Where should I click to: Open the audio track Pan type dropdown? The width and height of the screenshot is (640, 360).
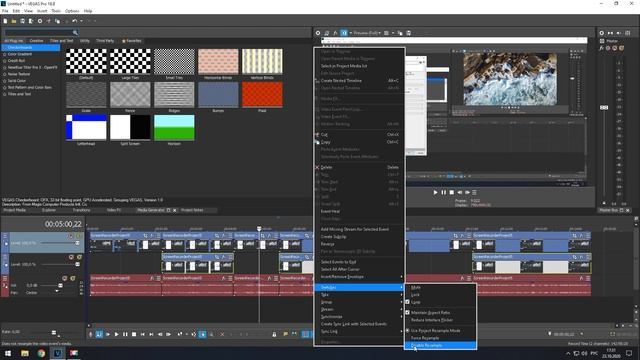(57, 291)
